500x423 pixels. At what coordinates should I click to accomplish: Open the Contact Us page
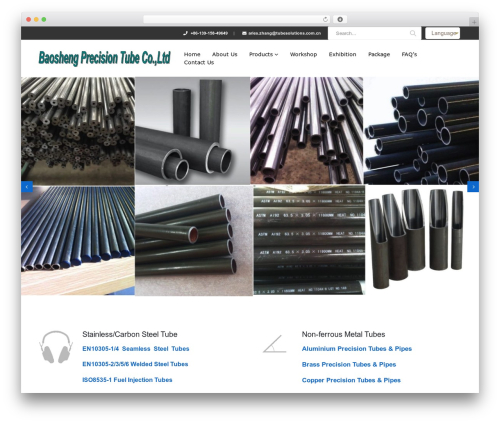pyautogui.click(x=199, y=63)
